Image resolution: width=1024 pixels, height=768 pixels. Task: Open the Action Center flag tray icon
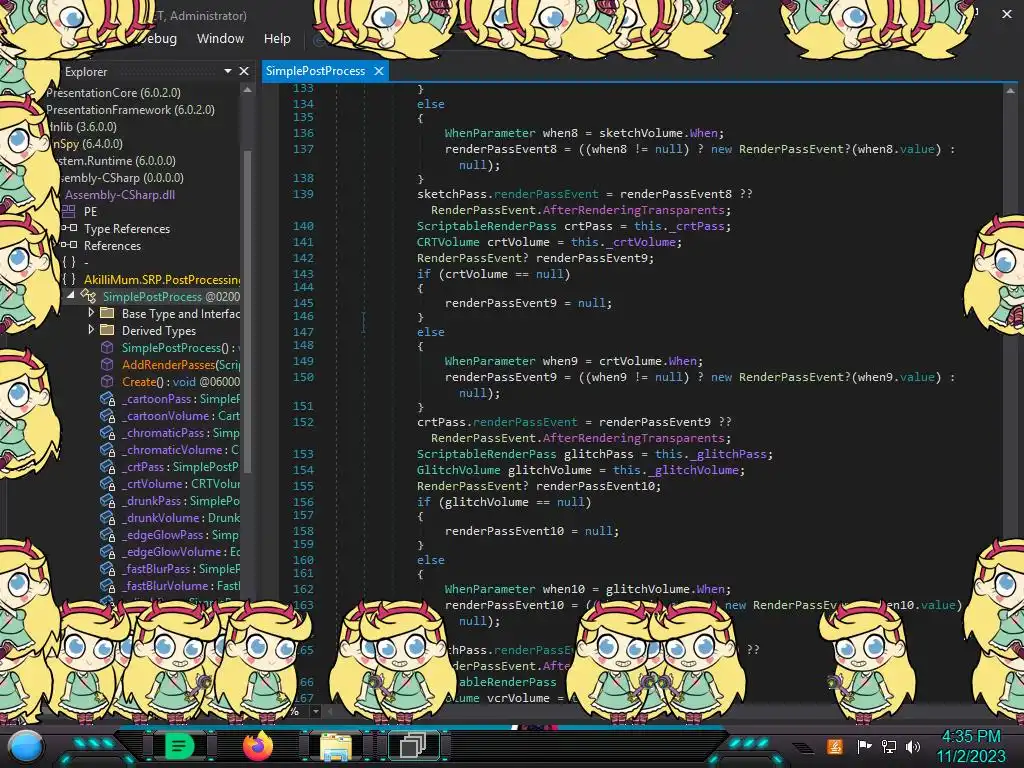point(865,746)
